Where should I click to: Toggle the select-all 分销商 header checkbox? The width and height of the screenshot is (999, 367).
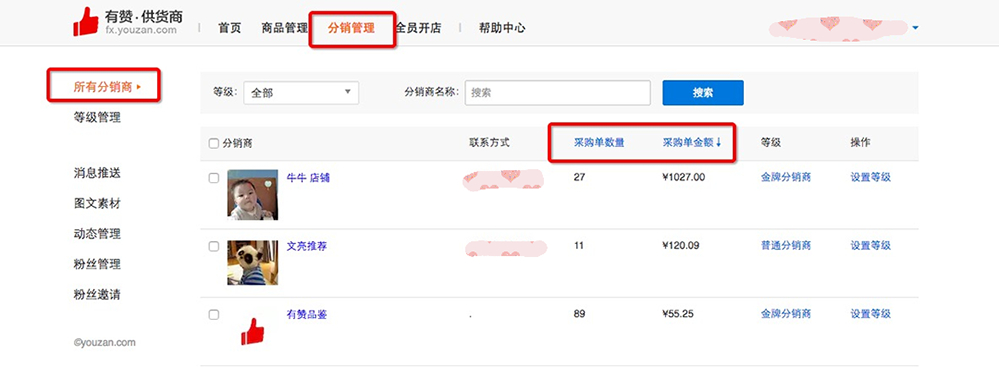click(214, 143)
